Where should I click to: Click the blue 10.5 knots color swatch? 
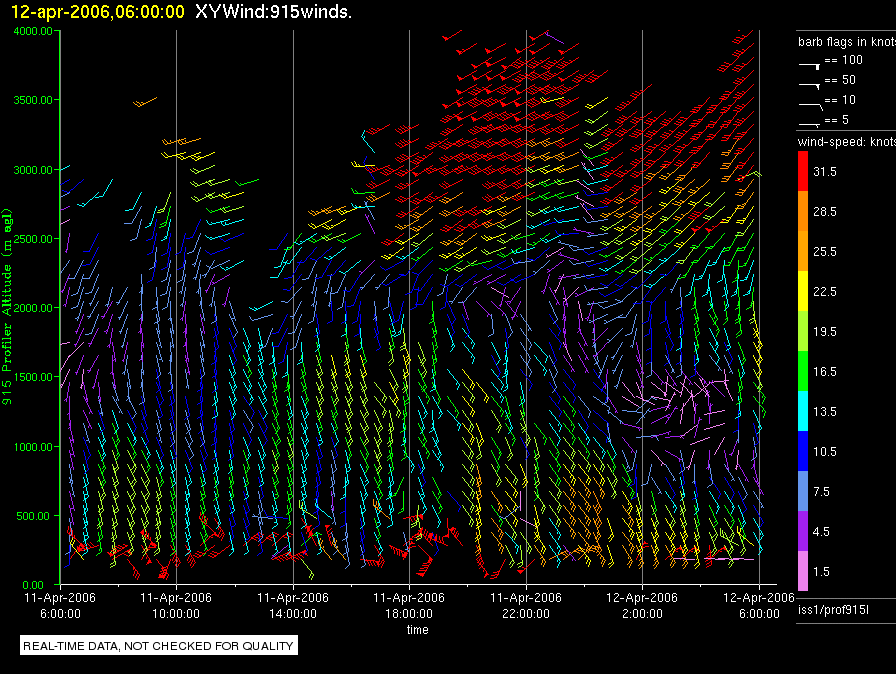[x=803, y=451]
